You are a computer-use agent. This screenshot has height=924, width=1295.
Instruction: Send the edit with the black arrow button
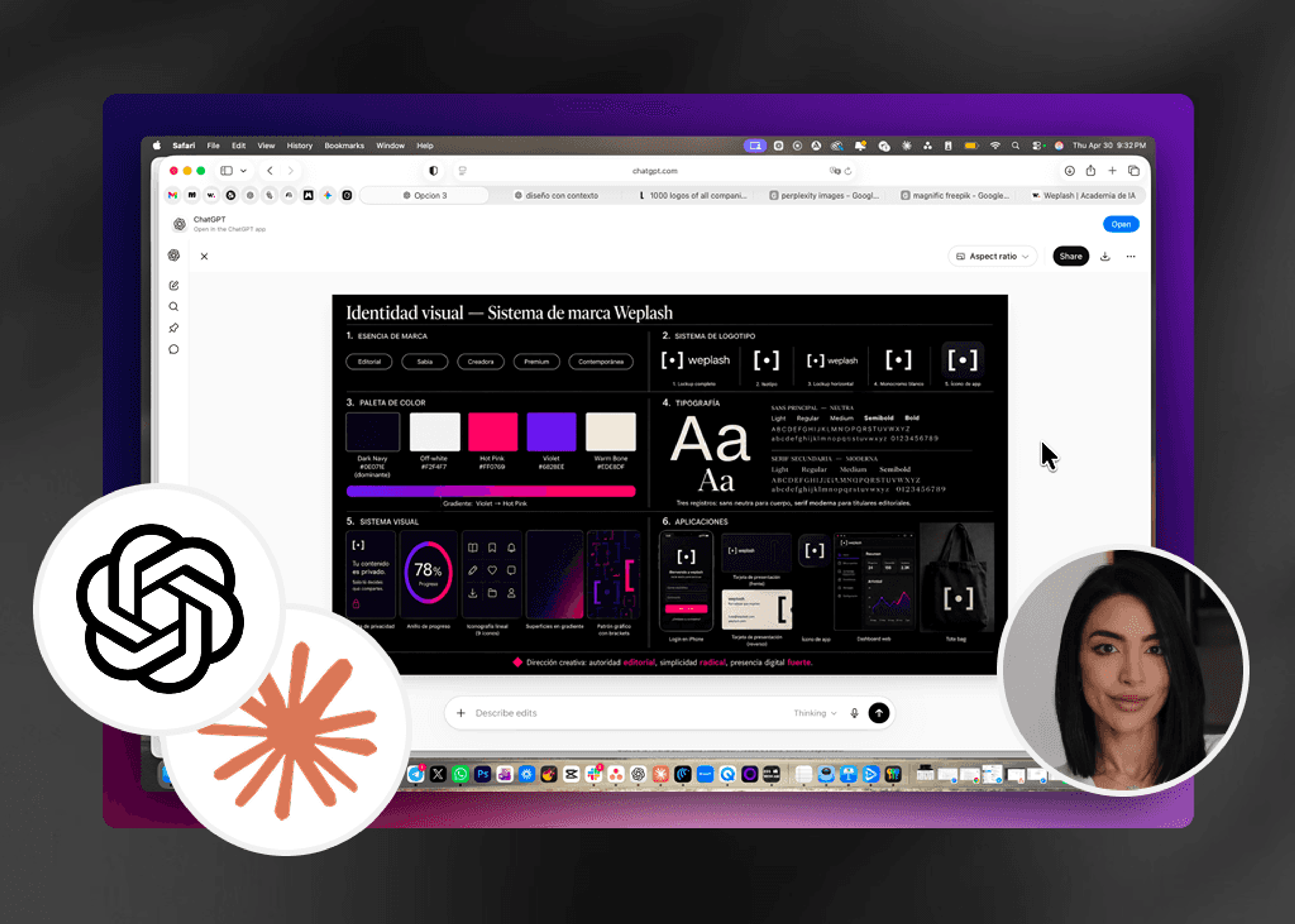tap(879, 713)
